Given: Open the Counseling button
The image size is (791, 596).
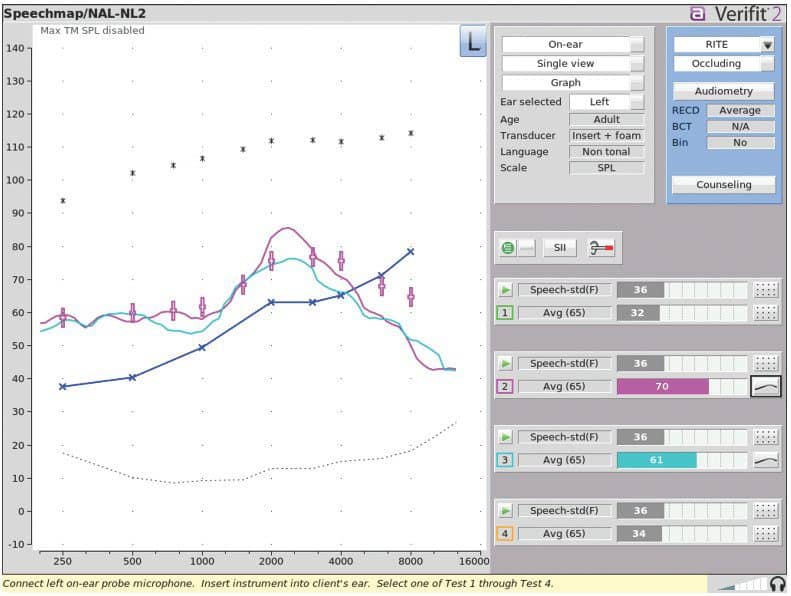Looking at the screenshot, I should pos(723,185).
